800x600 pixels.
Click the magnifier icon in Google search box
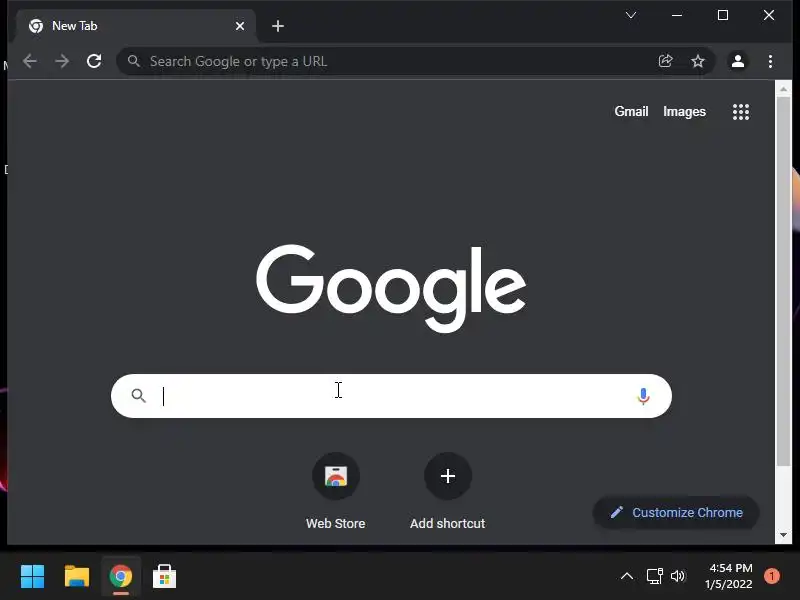138,395
